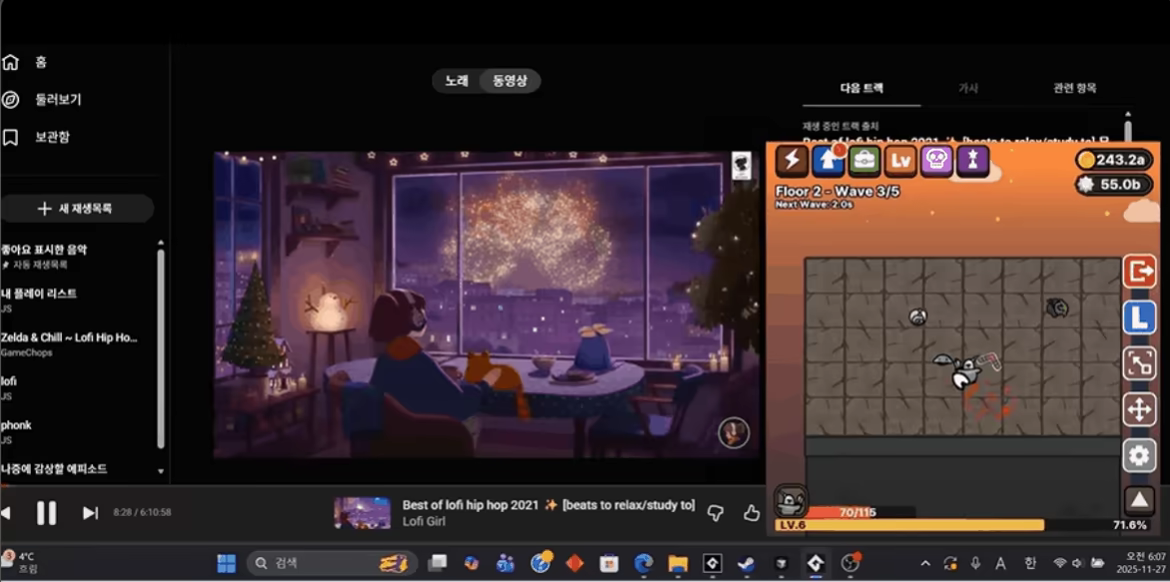The image size is (1170, 582).
Task: Switch to 노래 mode
Action: pos(457,81)
